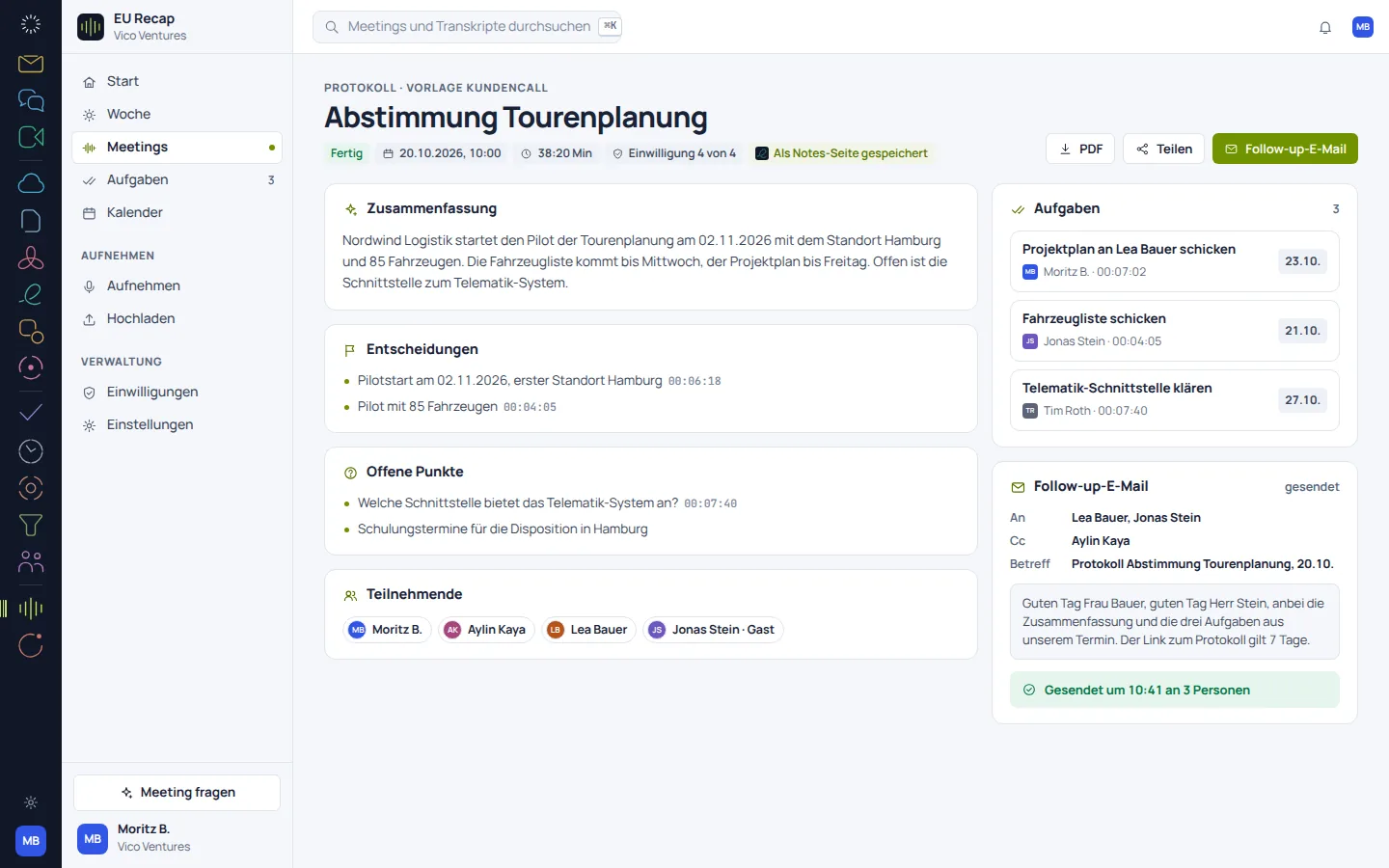Click Meeting fragen button

(x=177, y=793)
